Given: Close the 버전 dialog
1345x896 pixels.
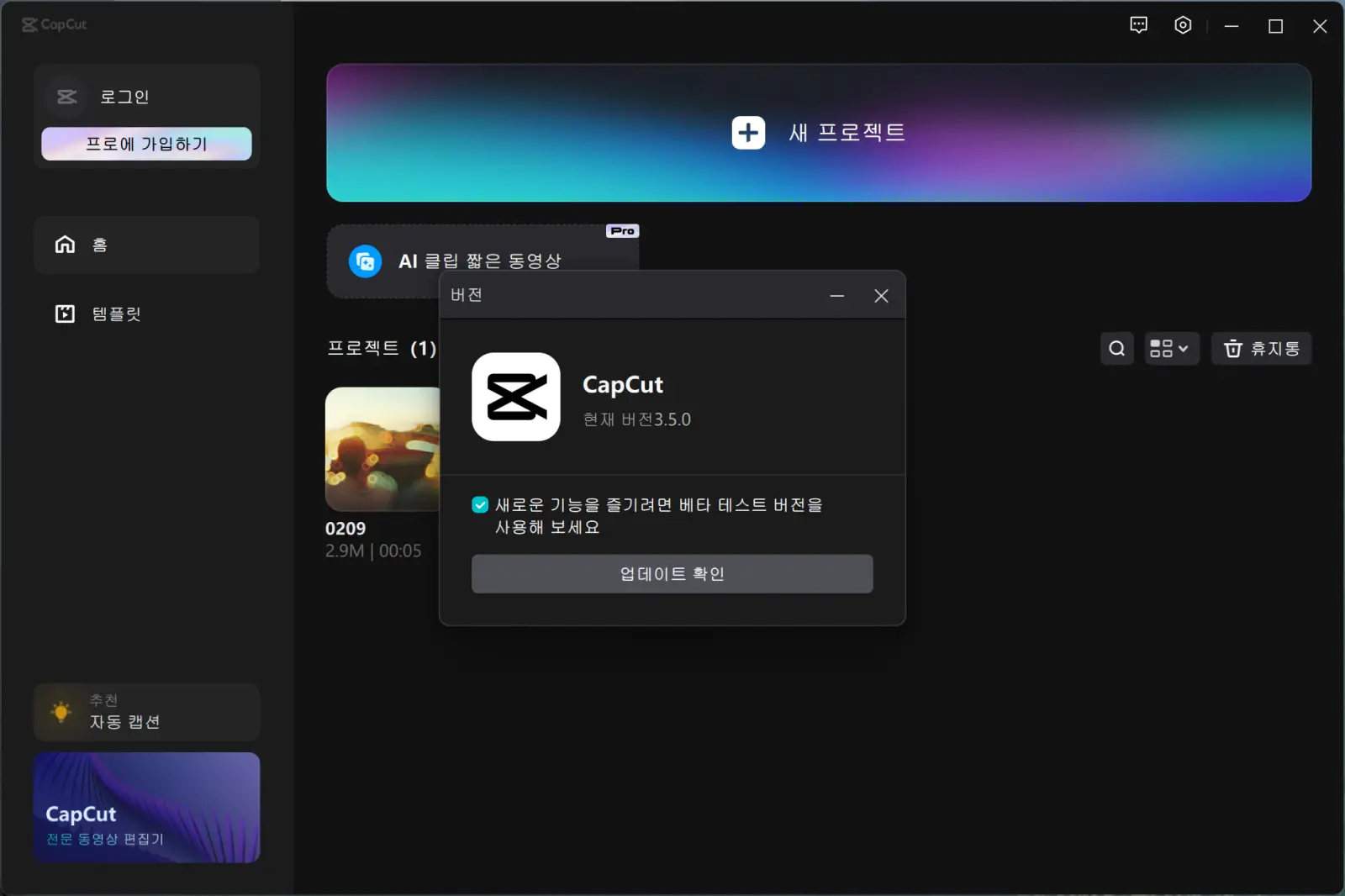Looking at the screenshot, I should [881, 296].
